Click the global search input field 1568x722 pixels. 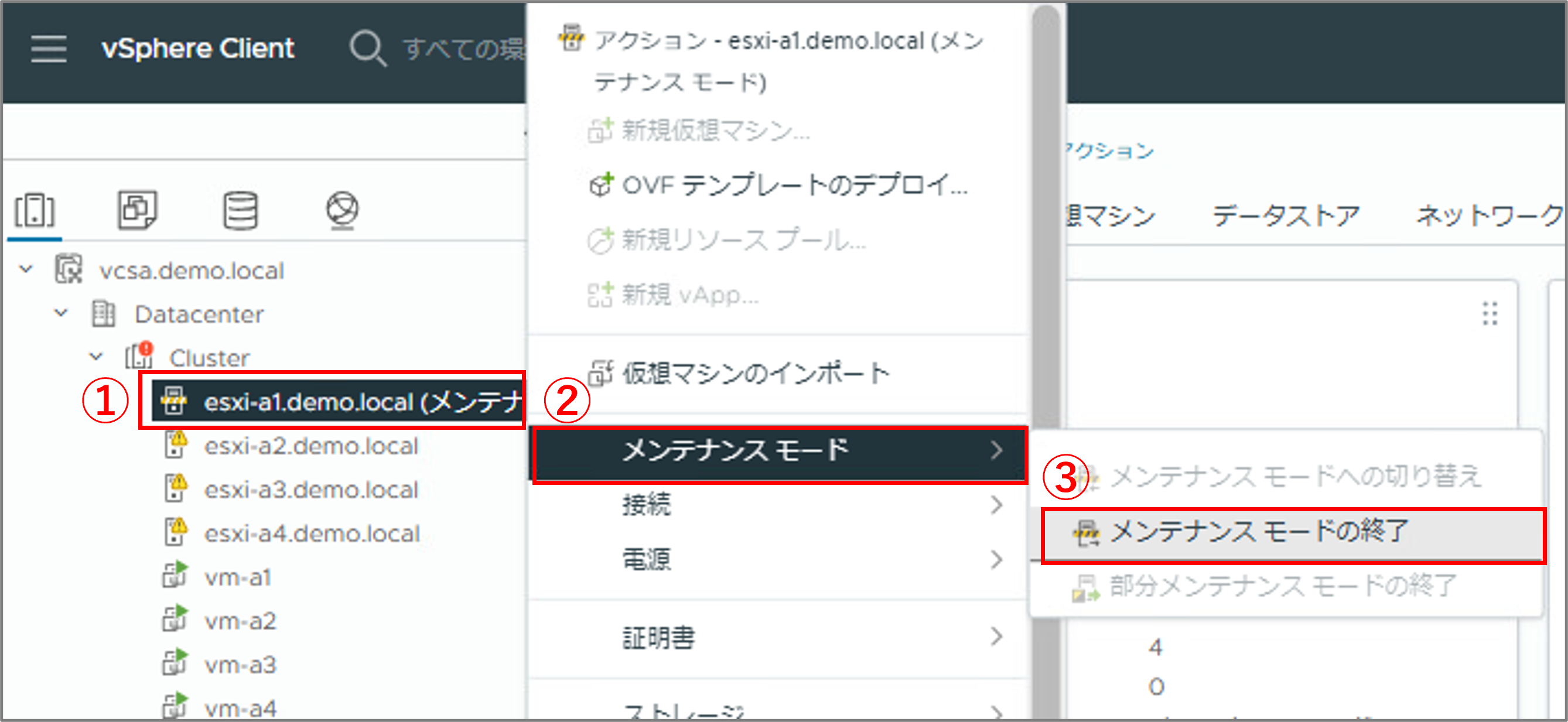(x=464, y=49)
